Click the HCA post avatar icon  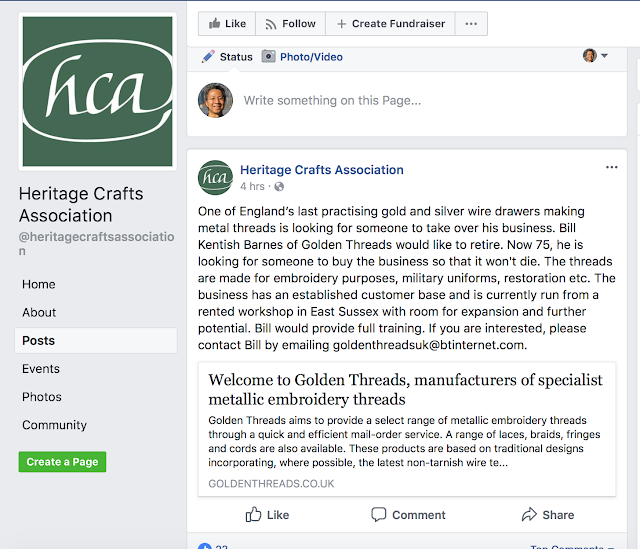click(216, 178)
